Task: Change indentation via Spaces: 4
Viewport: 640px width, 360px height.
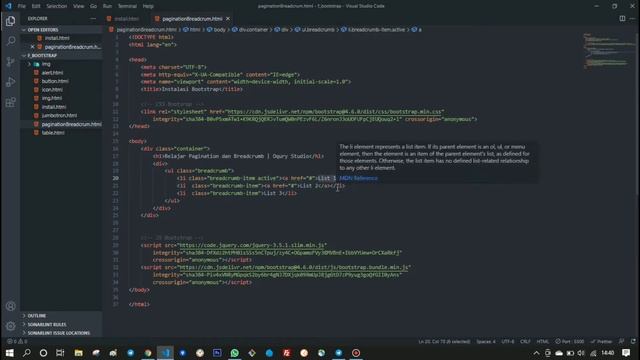Action: [486, 341]
